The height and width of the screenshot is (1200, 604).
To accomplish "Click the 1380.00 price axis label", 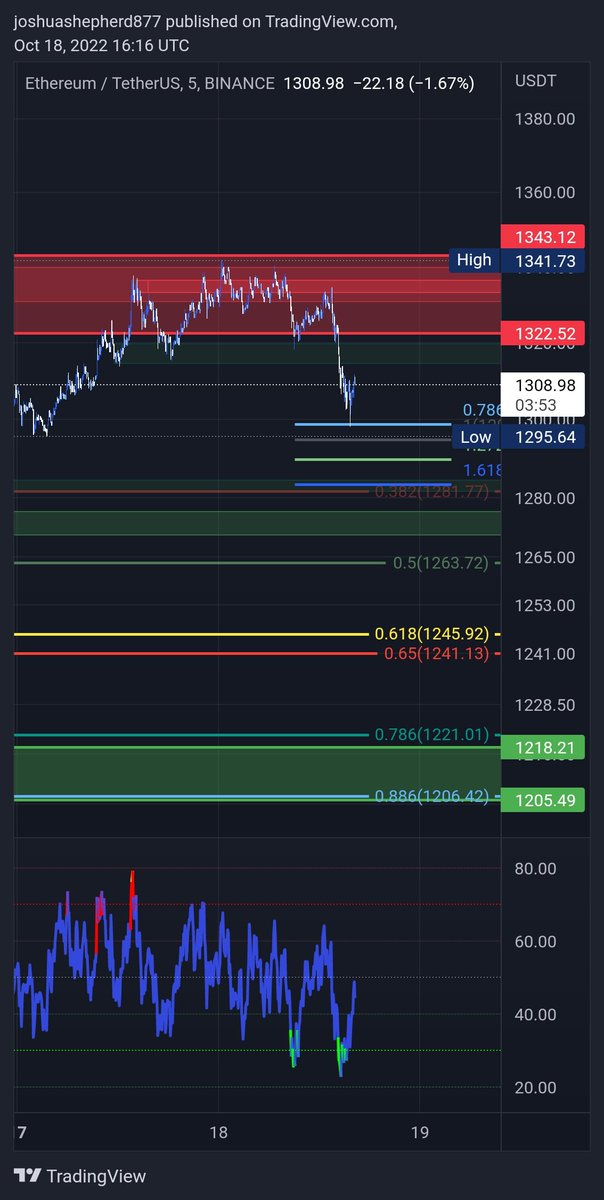I will tap(544, 119).
